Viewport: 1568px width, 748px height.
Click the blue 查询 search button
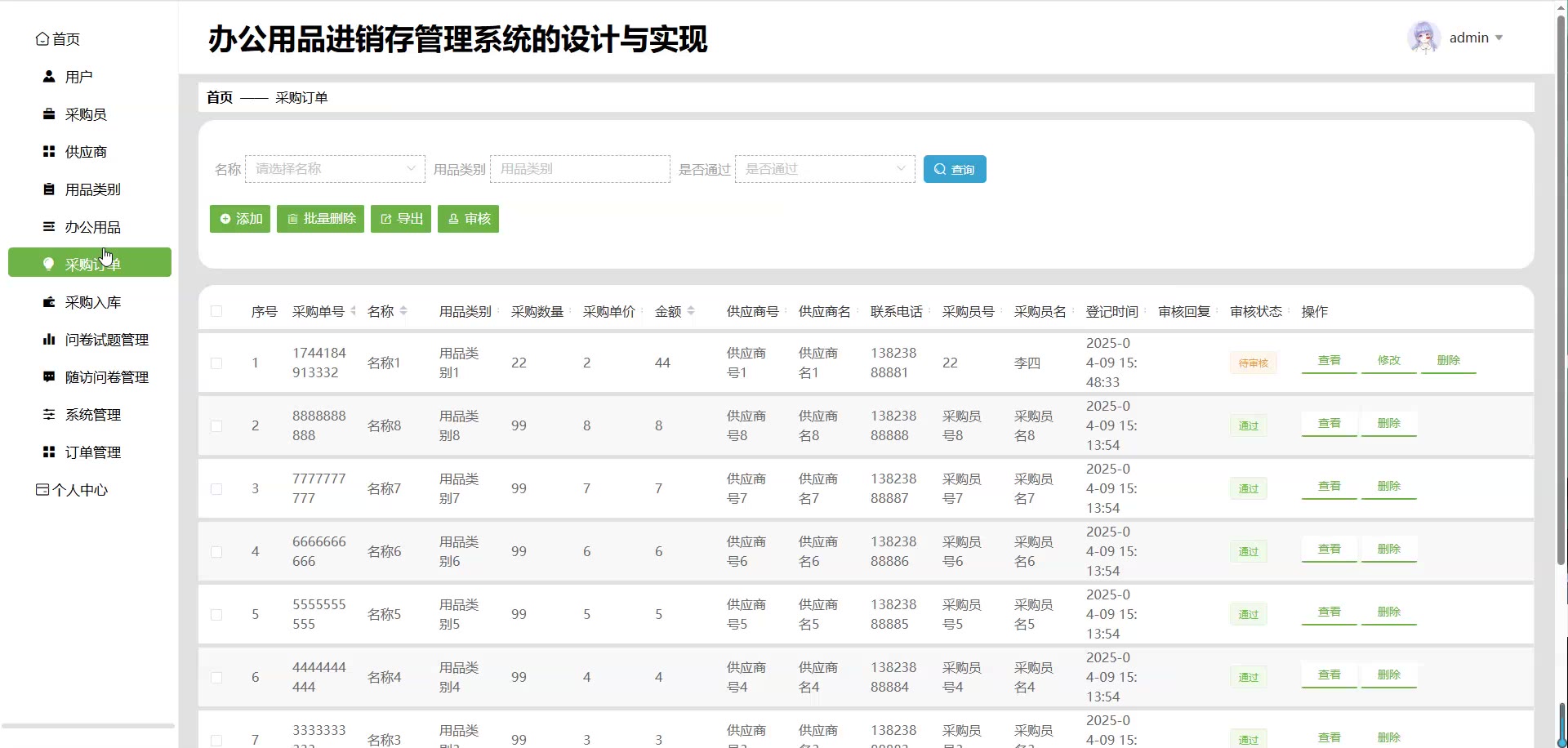955,169
